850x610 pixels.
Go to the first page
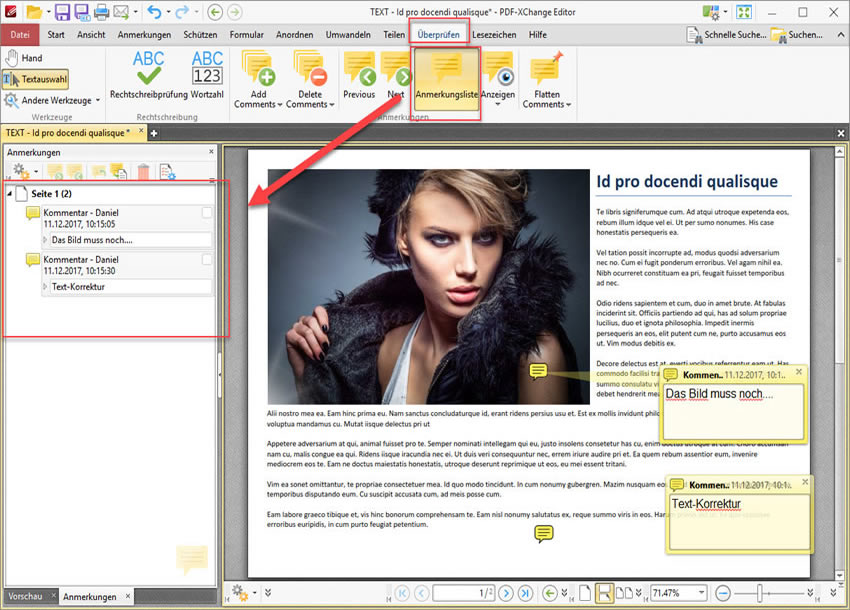click(402, 593)
